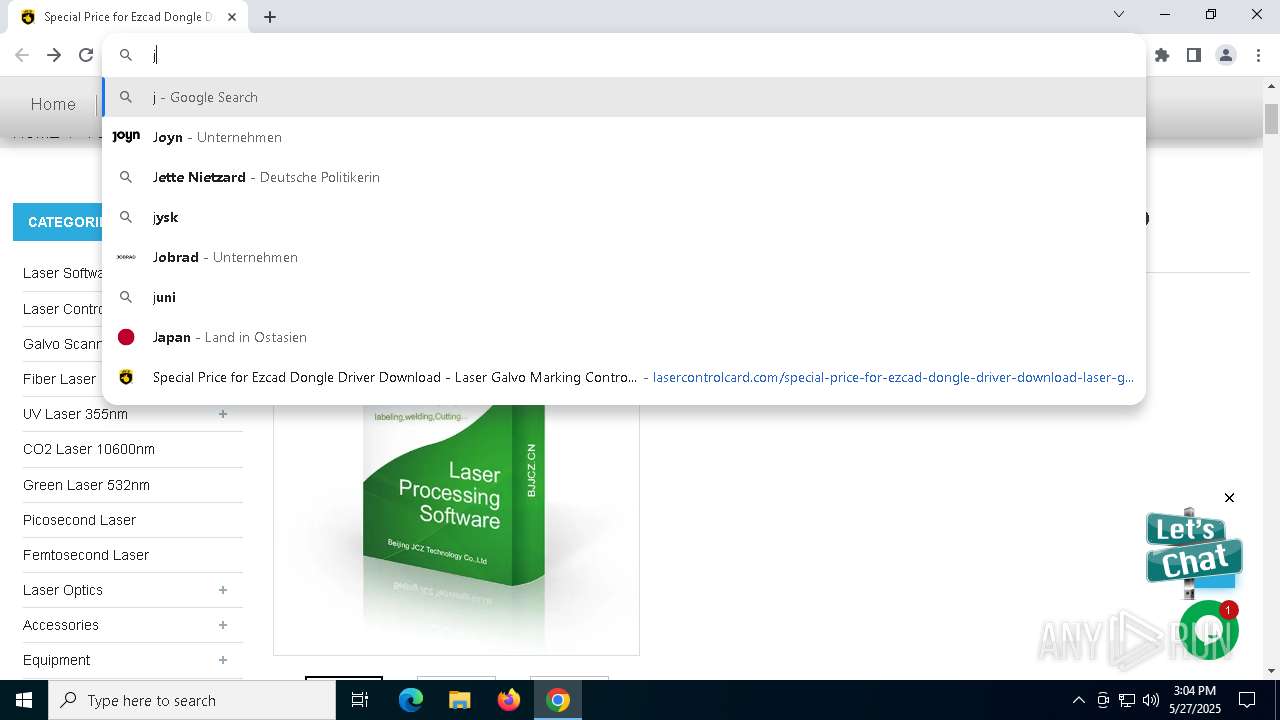
Task: Open Green Laser 532nm category
Action: point(86,485)
